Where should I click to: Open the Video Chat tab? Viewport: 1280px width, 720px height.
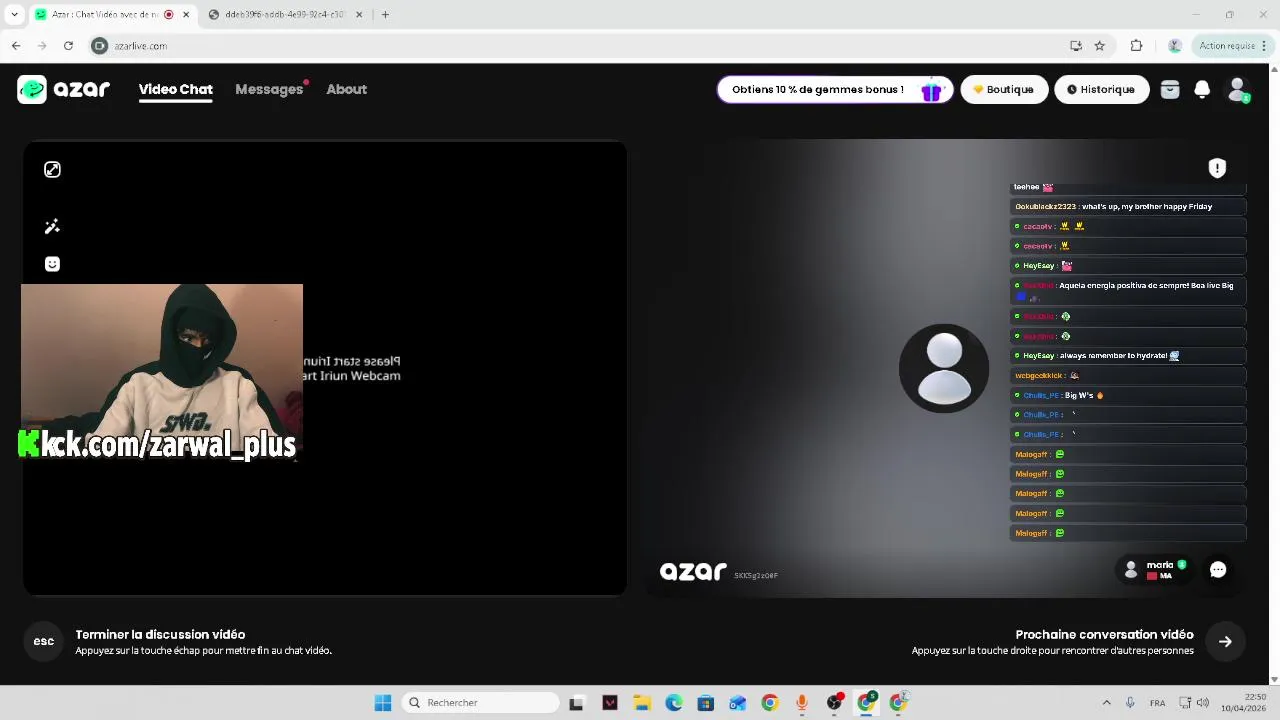click(x=176, y=89)
